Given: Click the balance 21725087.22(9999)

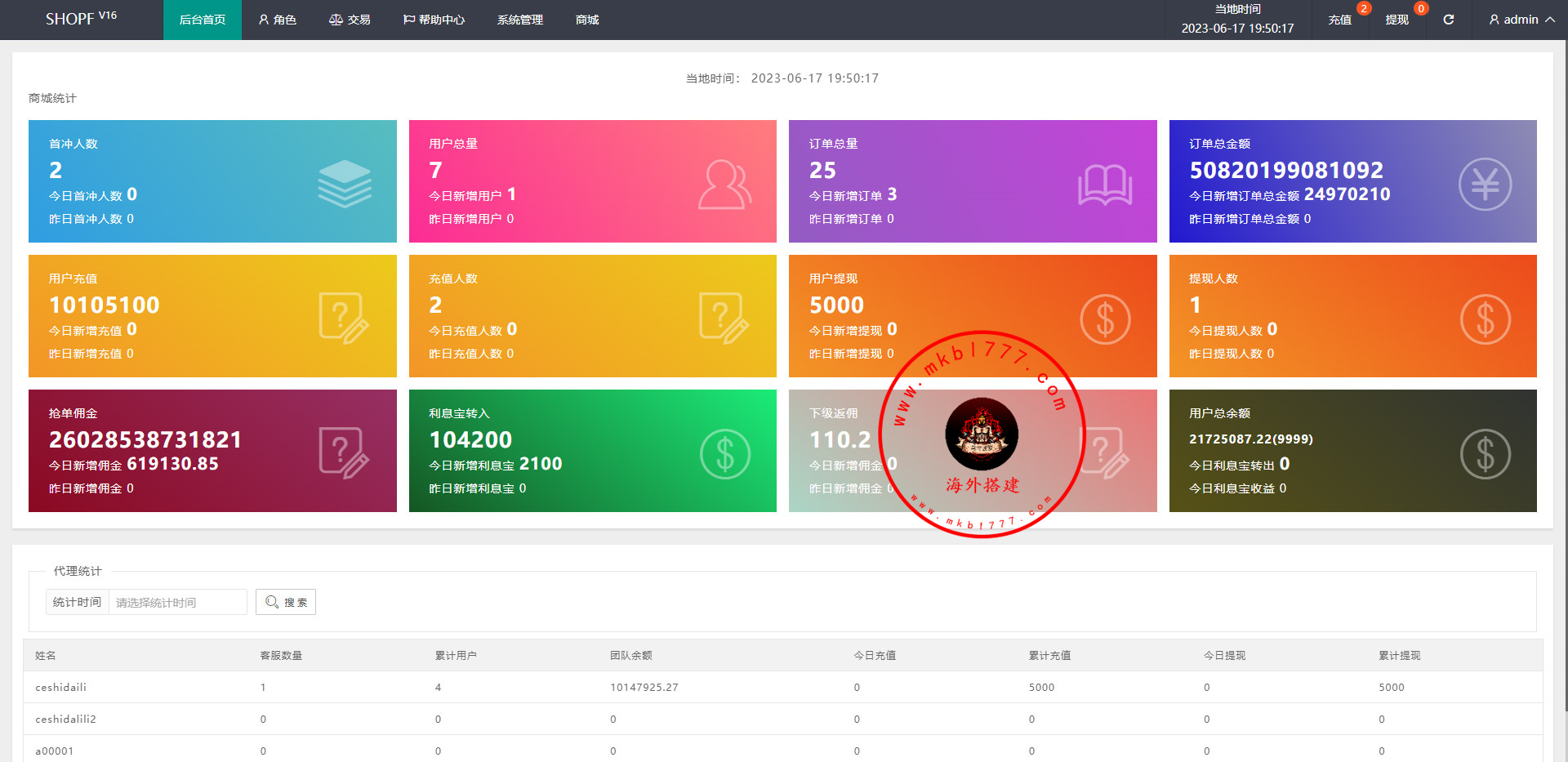Looking at the screenshot, I should [1251, 439].
